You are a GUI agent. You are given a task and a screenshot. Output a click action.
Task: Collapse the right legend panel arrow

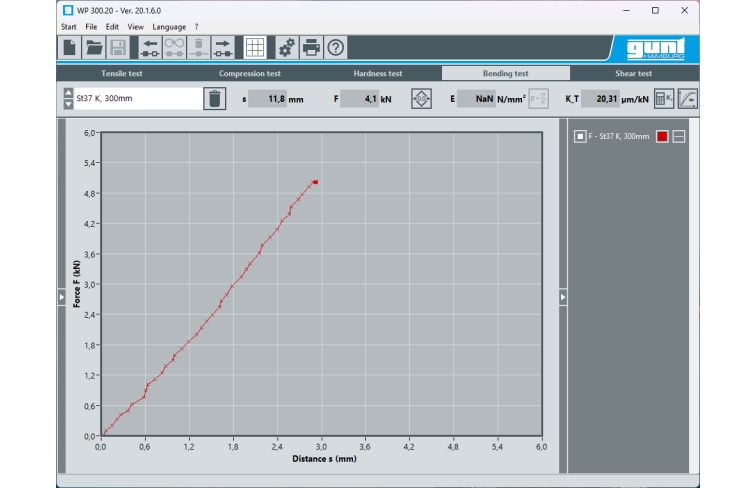click(x=562, y=297)
